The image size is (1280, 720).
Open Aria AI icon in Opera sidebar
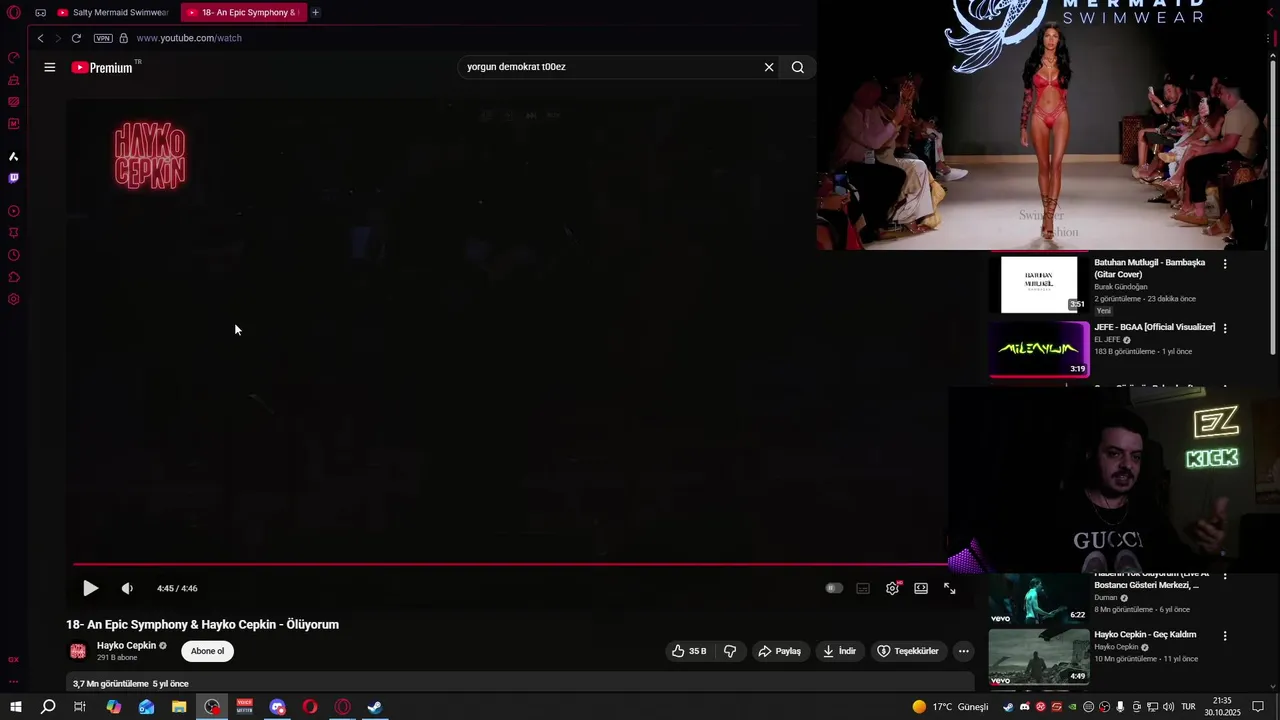coord(14,156)
